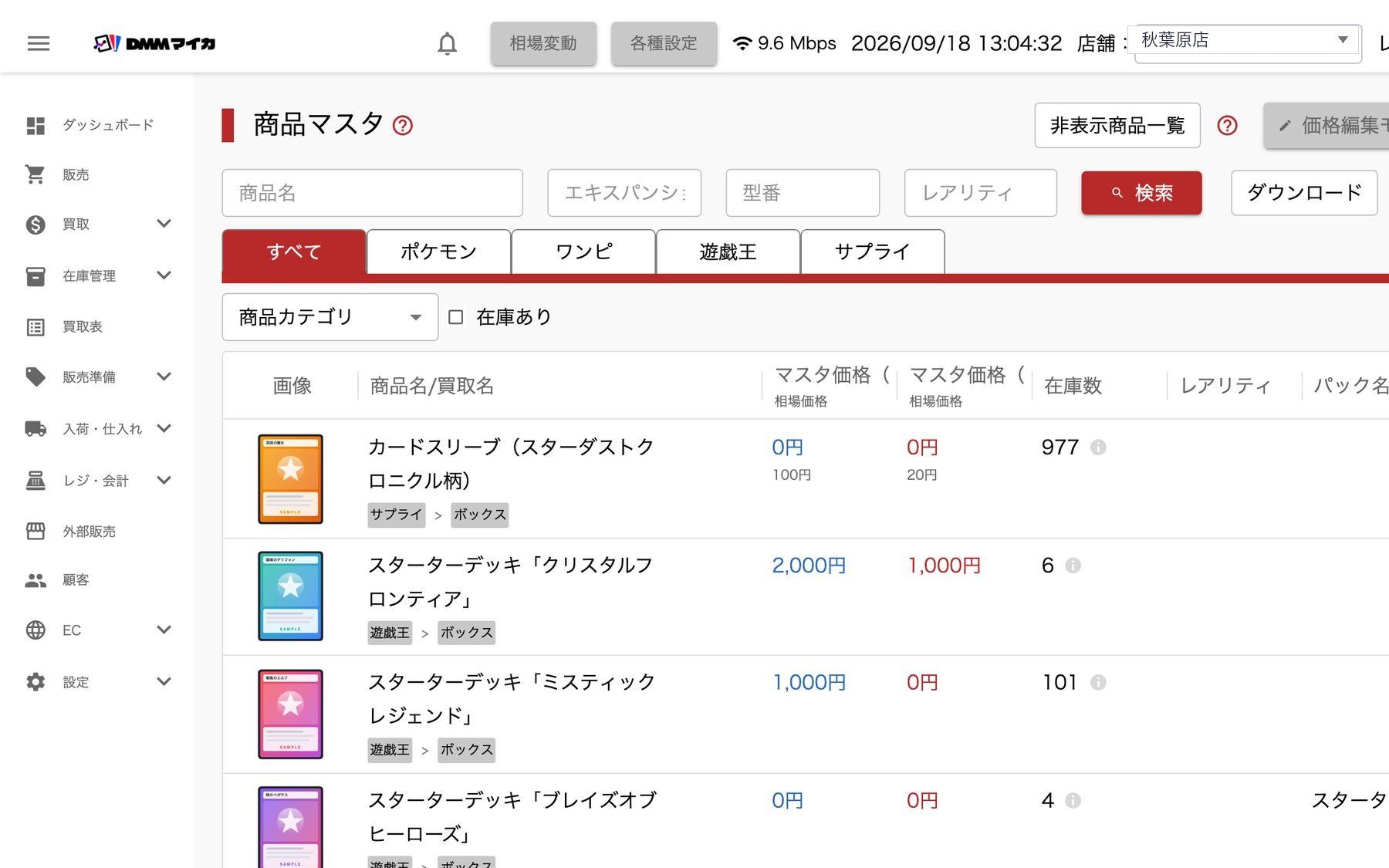Viewport: 1389px width, 868px height.
Task: Click the 在庫数 column header
Action: tap(1073, 386)
